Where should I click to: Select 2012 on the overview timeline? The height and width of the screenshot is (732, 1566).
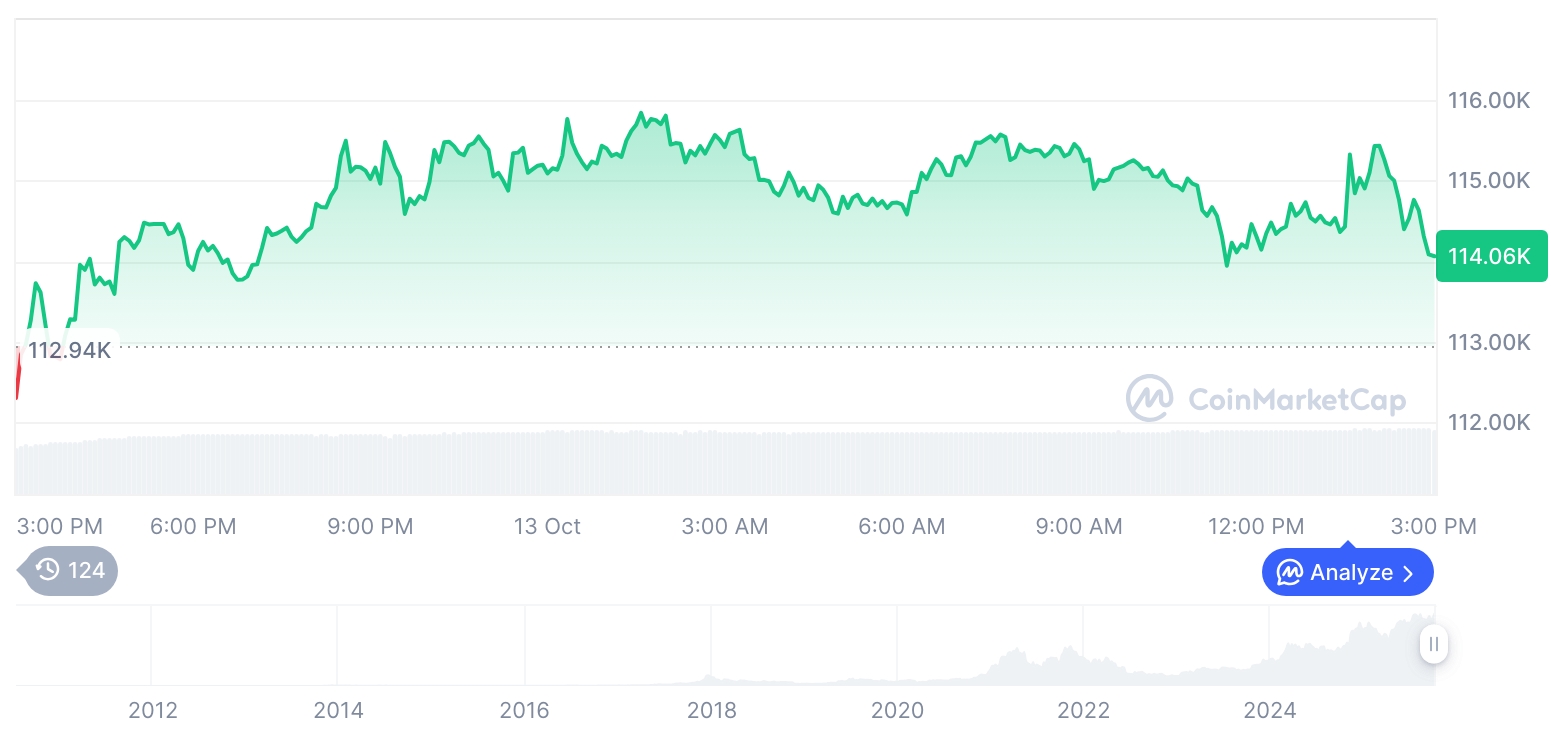[153, 711]
